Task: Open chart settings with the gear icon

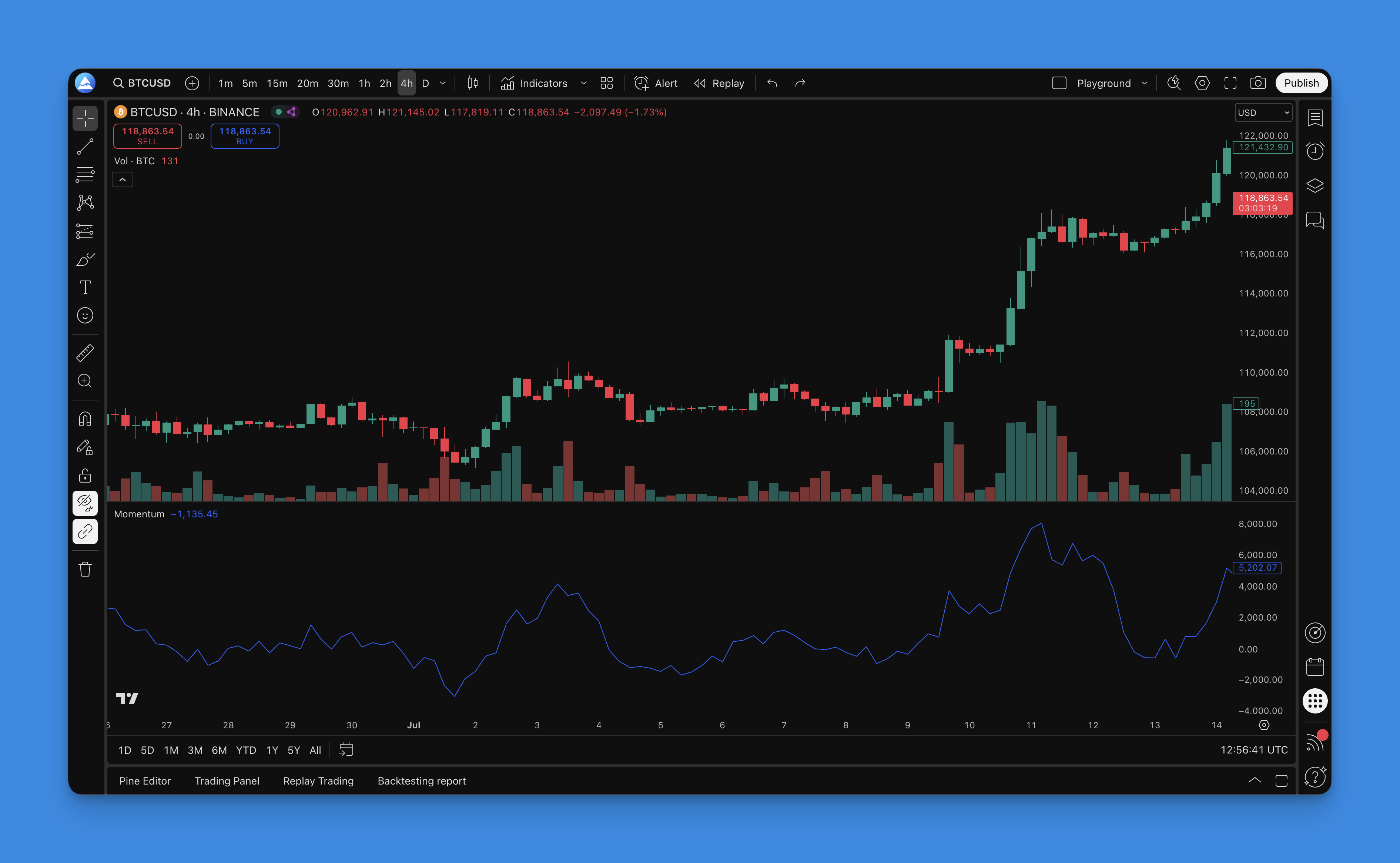Action: coord(1202,83)
